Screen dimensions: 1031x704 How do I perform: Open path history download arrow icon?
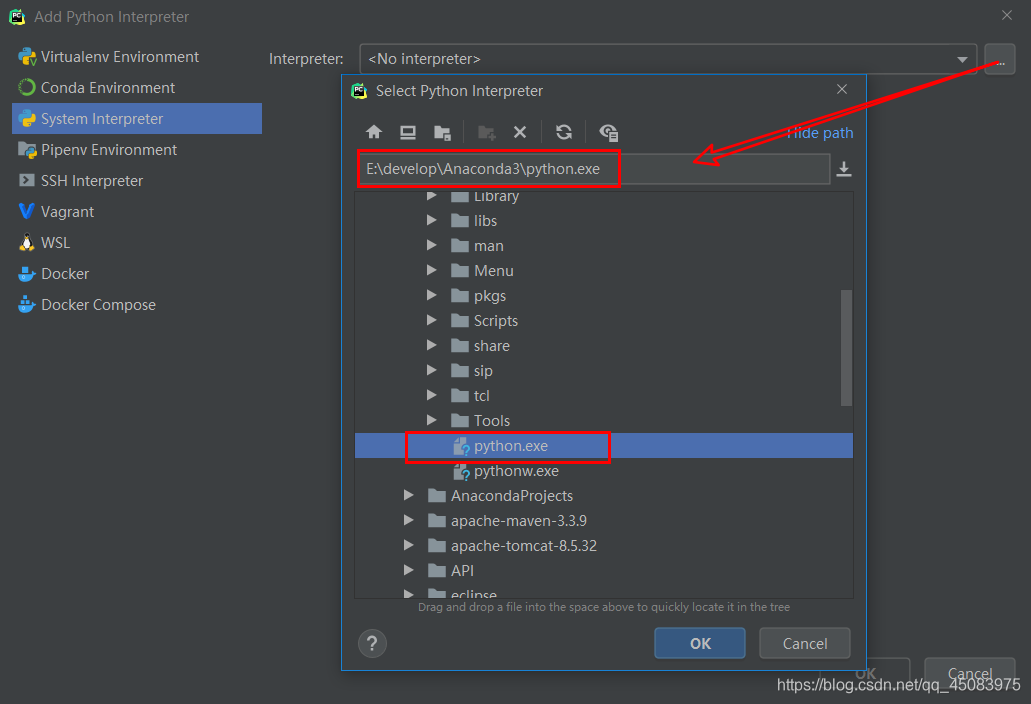pyautogui.click(x=844, y=169)
